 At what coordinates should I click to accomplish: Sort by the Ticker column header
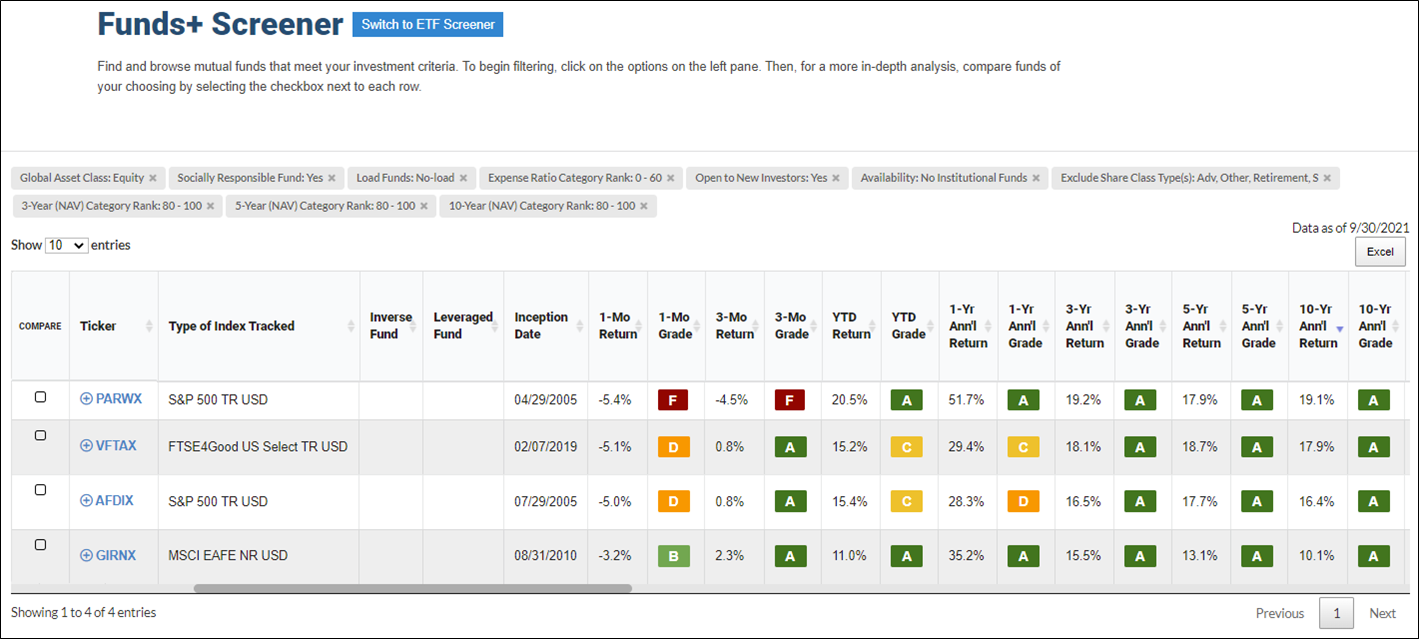pos(114,326)
